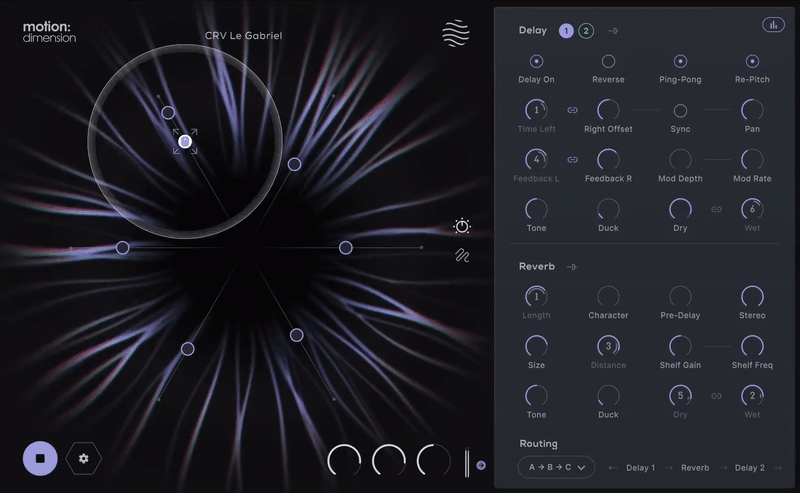Toggle Delay On
This screenshot has width=800, height=493.
536,61
